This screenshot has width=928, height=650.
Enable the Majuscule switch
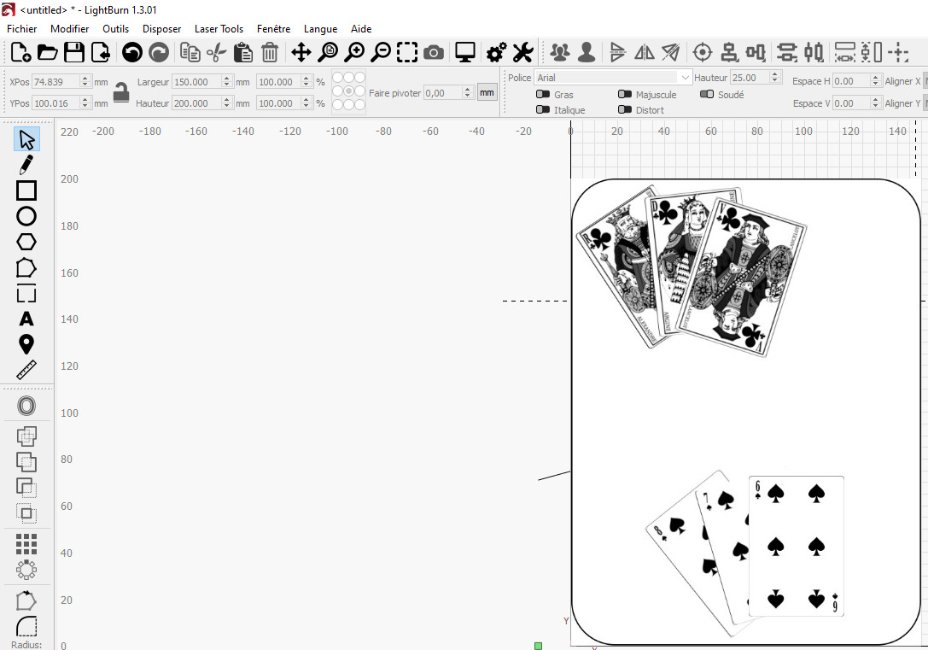pos(624,94)
